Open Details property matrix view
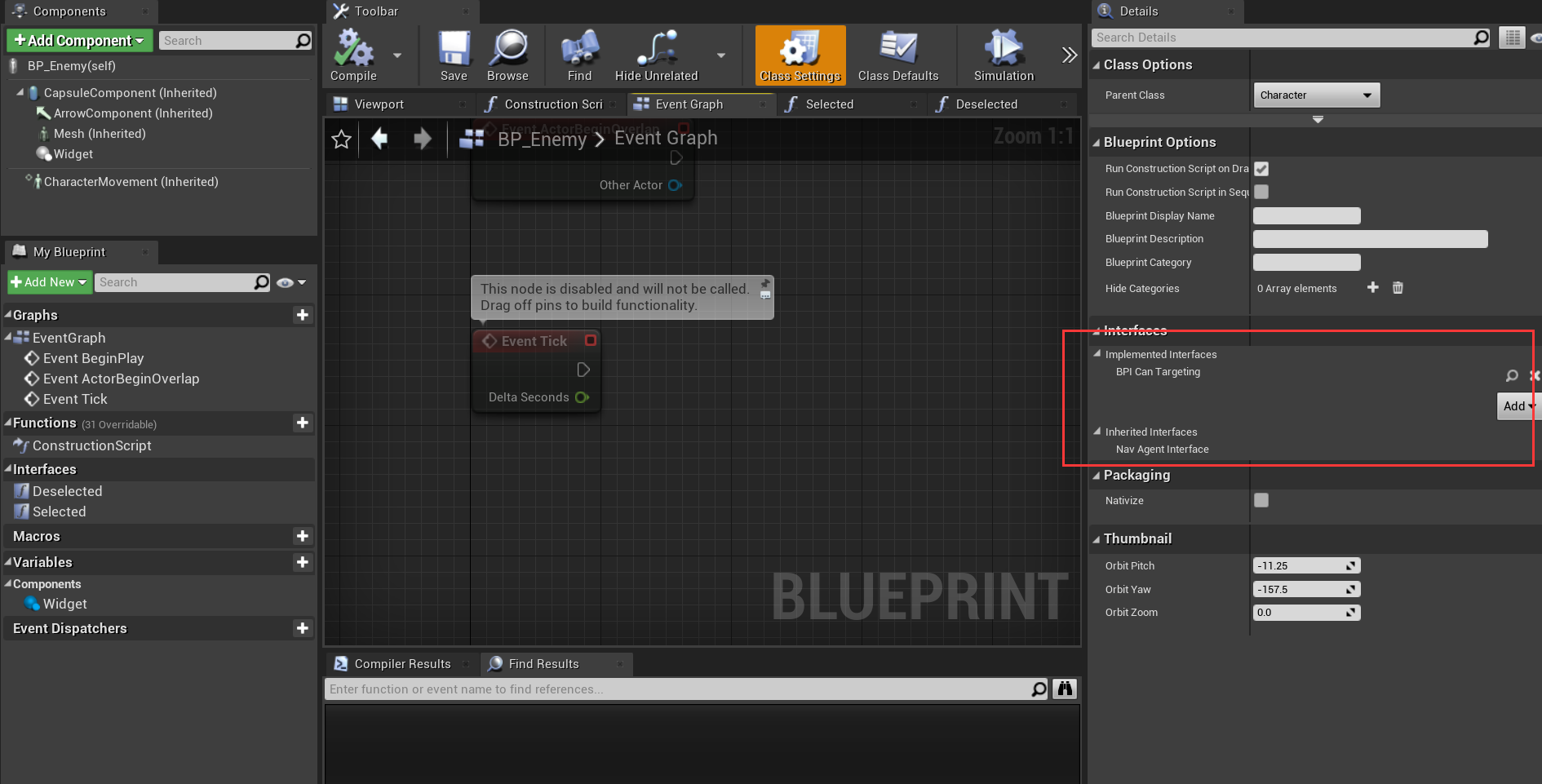 click(1512, 38)
